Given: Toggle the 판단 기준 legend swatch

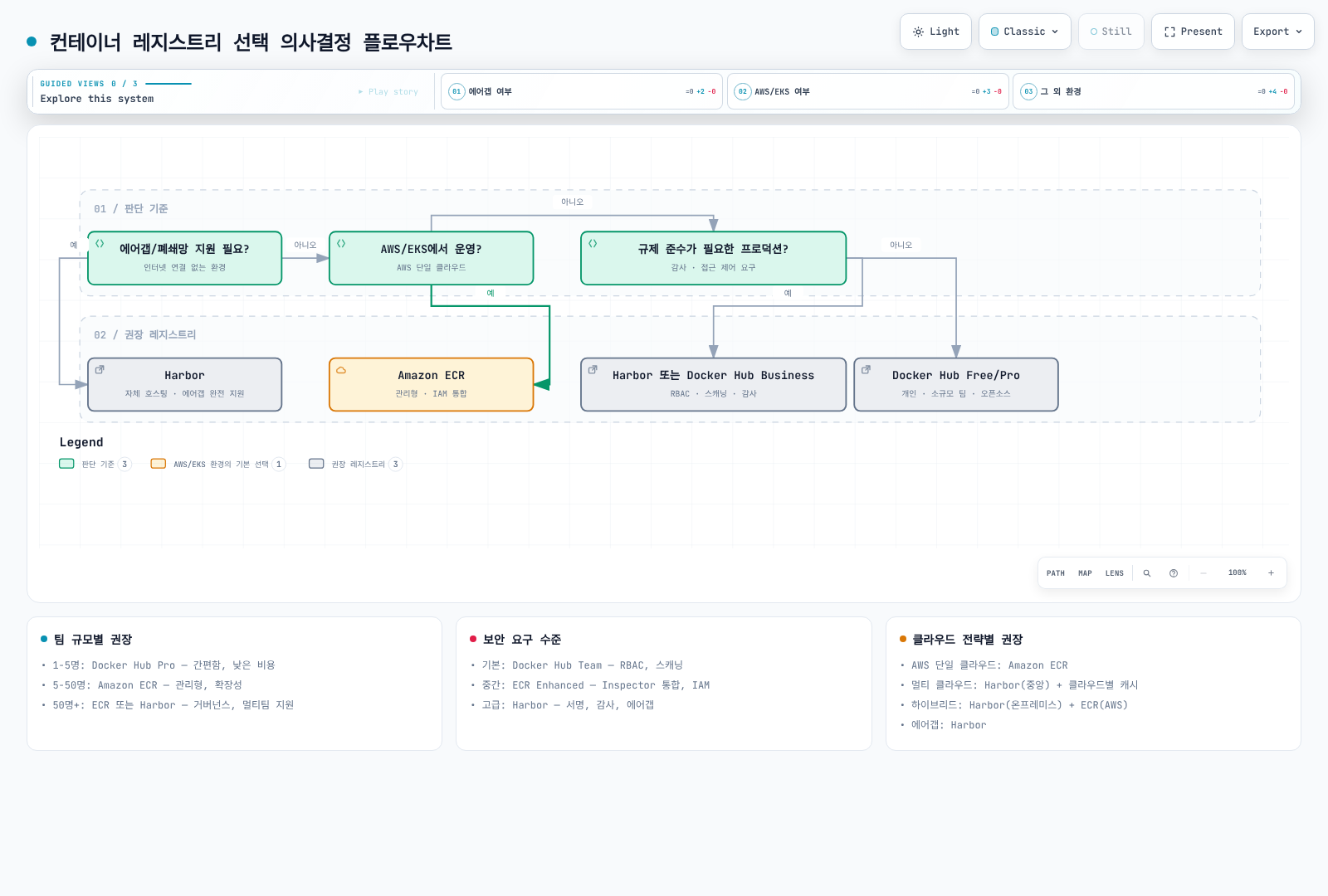Looking at the screenshot, I should (x=66, y=464).
